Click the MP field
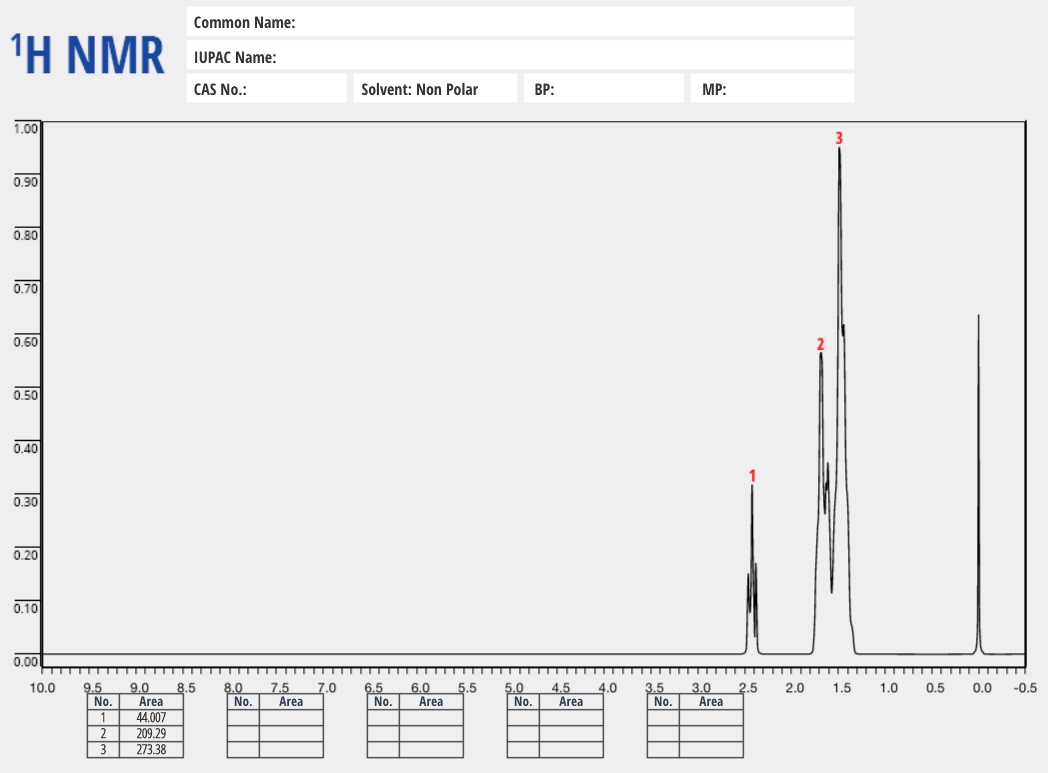The height and width of the screenshot is (773, 1048). pos(773,89)
